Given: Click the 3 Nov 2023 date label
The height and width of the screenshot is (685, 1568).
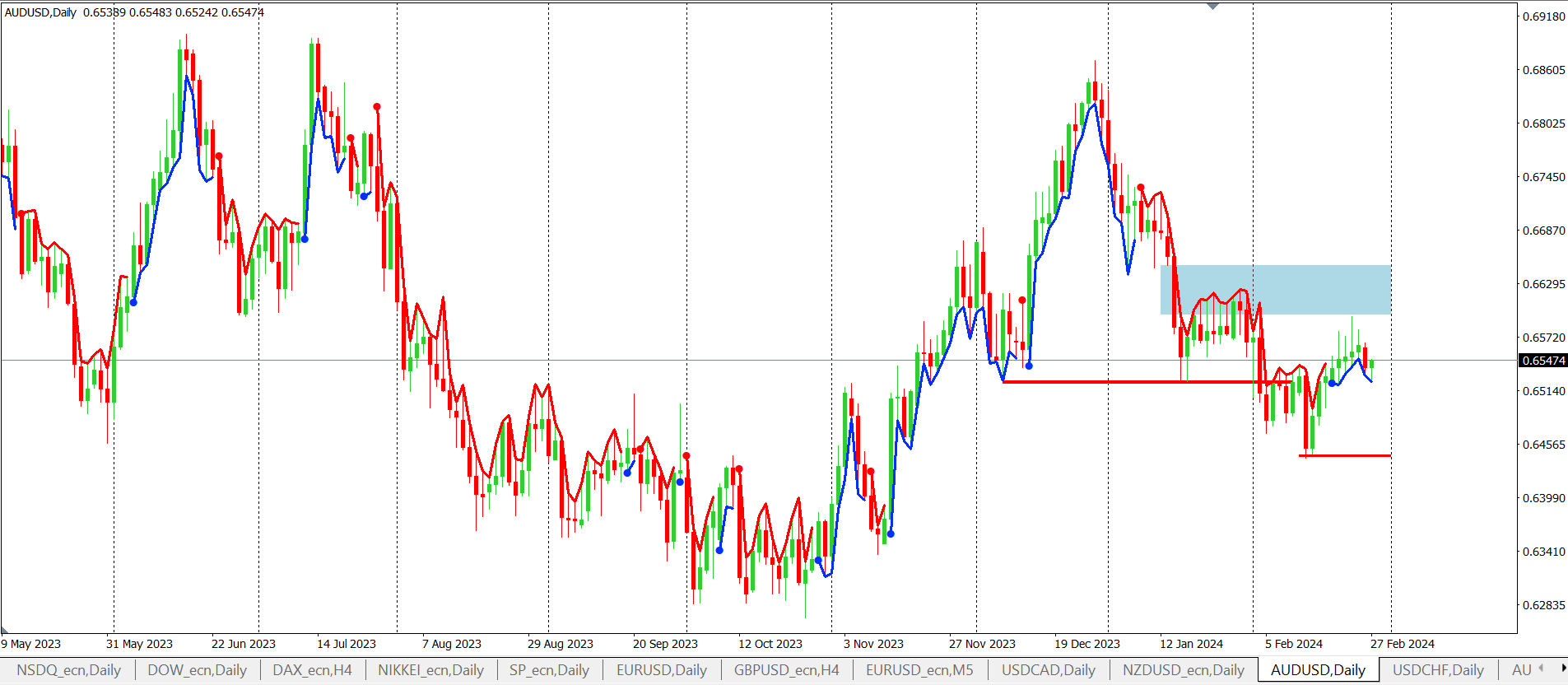Looking at the screenshot, I should click(873, 644).
